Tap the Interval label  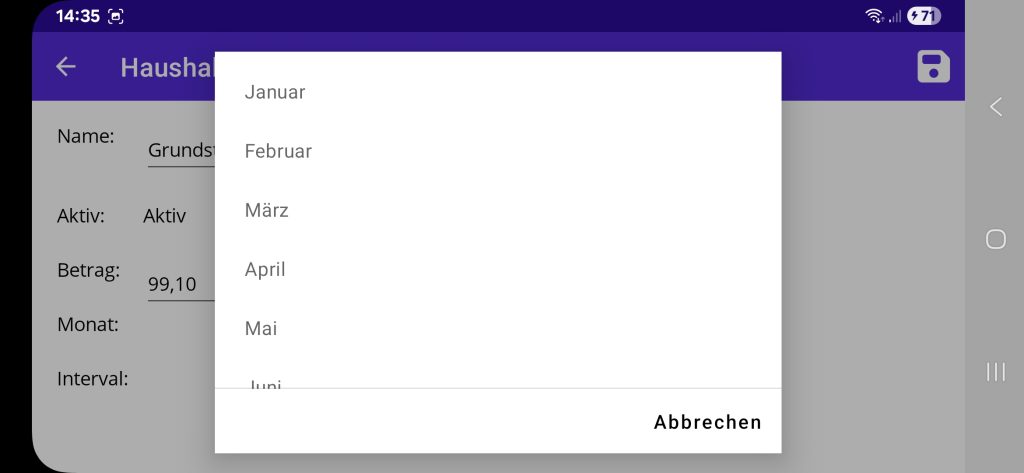pos(93,379)
